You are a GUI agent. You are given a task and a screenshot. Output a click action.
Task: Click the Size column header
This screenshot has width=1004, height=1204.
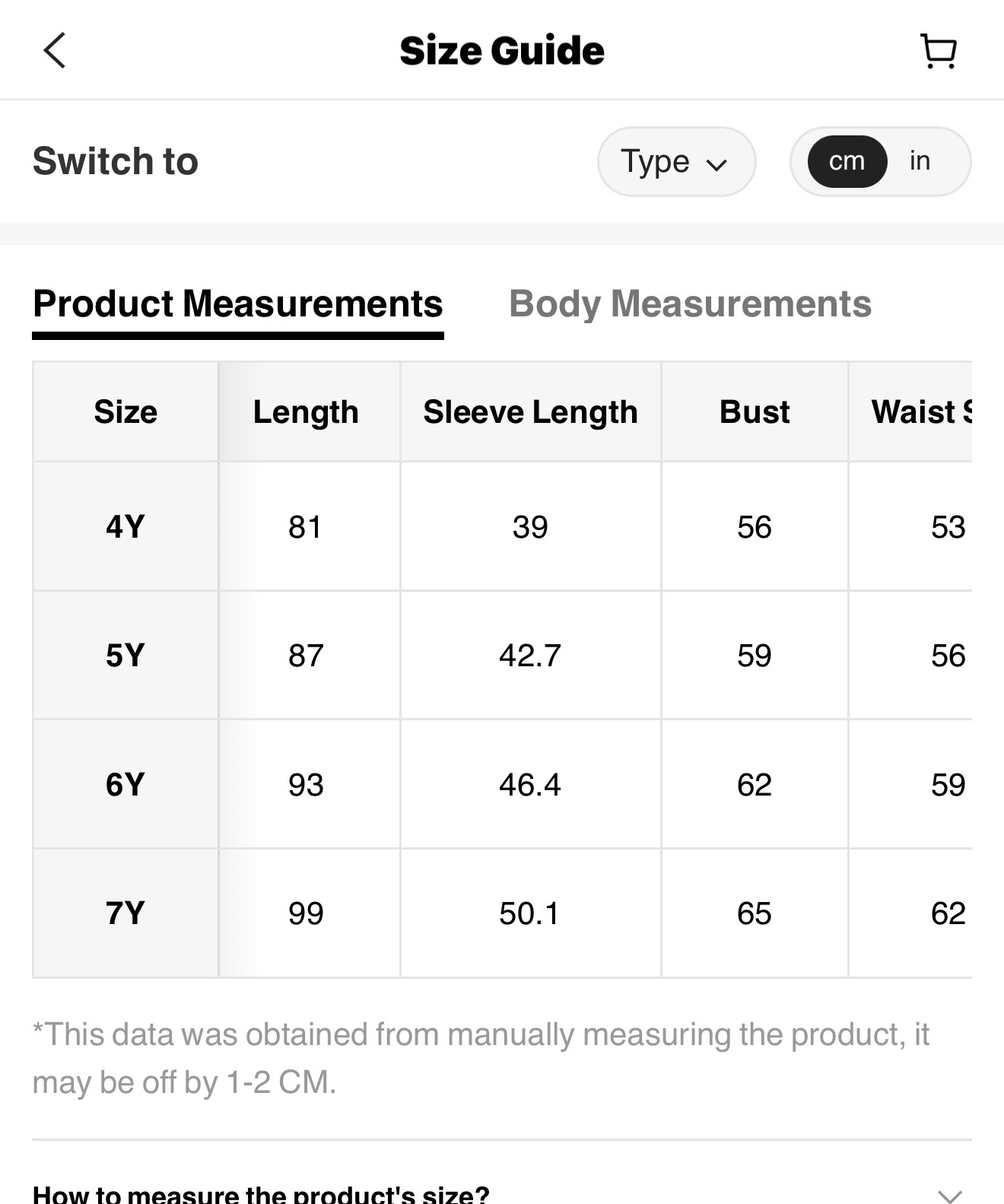point(125,412)
